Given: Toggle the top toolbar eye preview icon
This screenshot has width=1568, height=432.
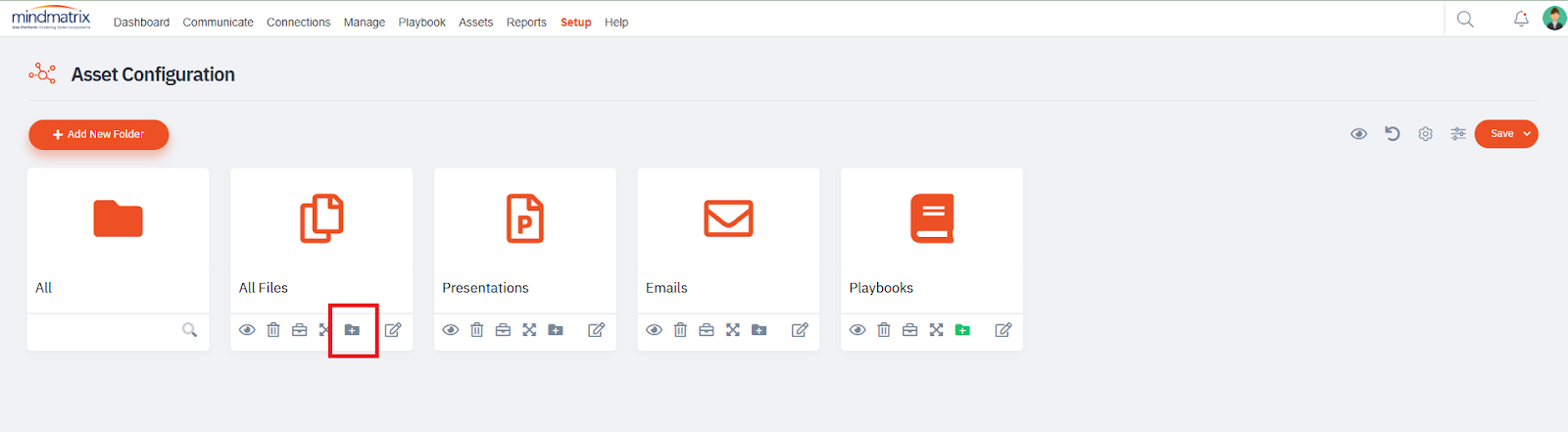Looking at the screenshot, I should (1358, 134).
